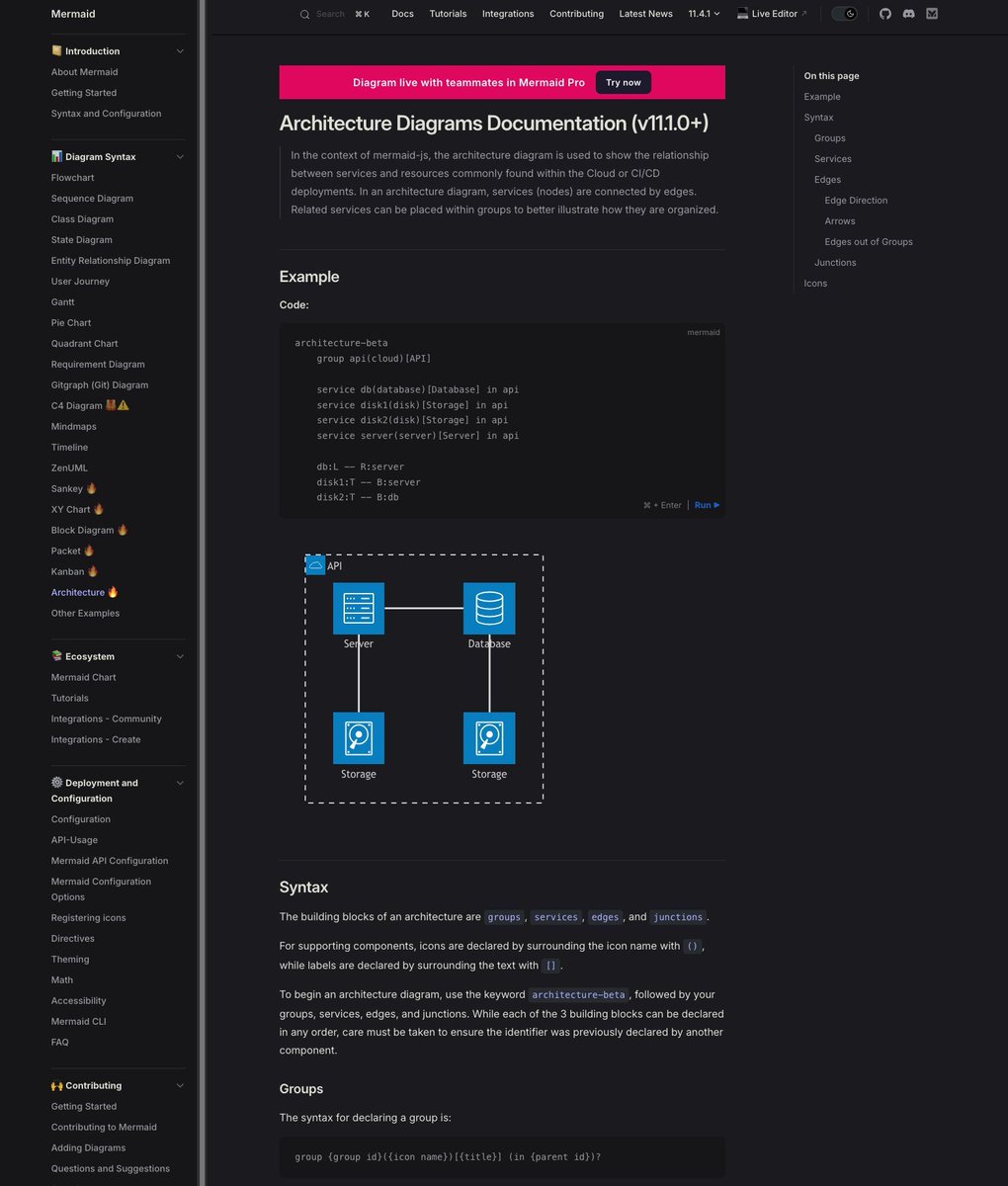Open Gantt in sidebar

point(63,302)
